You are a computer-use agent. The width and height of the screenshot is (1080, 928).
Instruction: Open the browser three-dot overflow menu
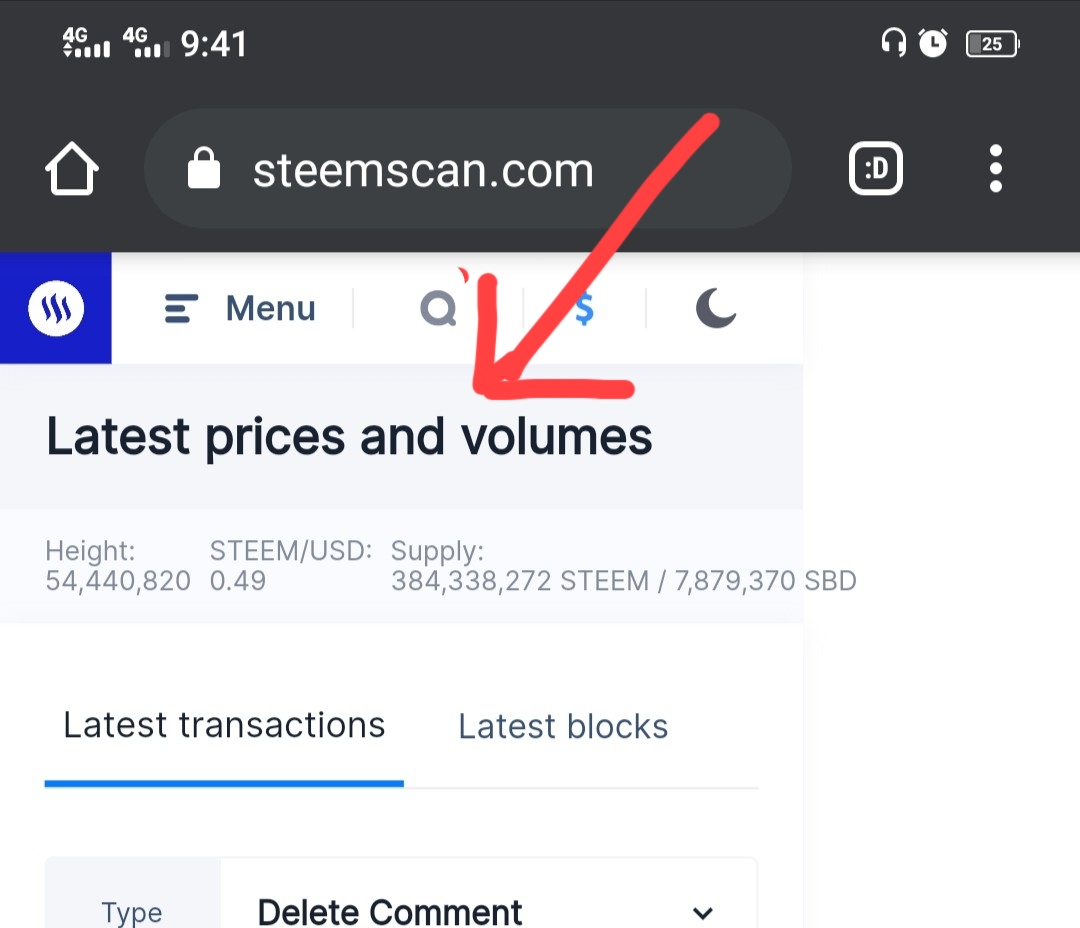pos(995,169)
